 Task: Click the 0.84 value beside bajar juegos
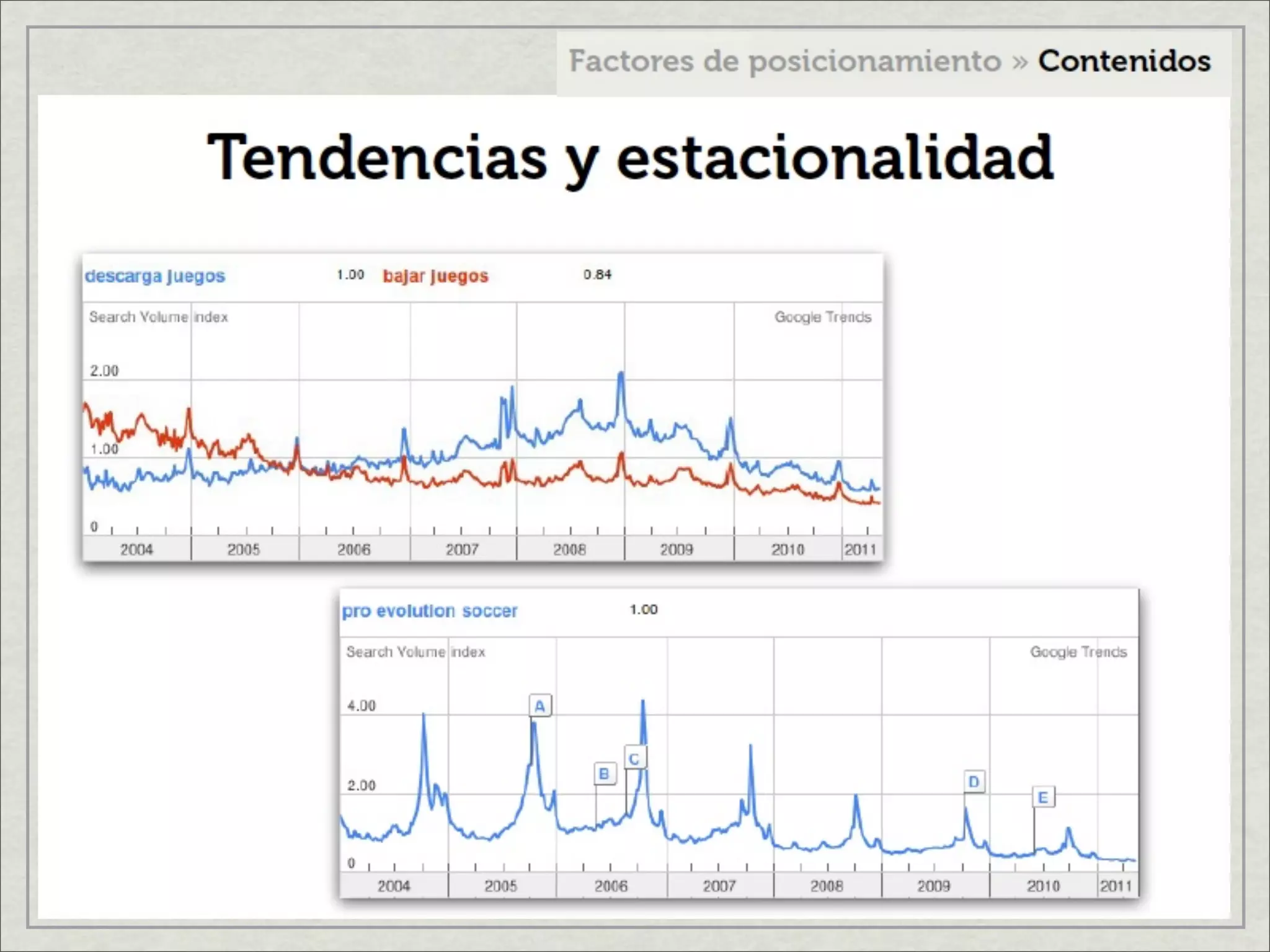pyautogui.click(x=597, y=275)
